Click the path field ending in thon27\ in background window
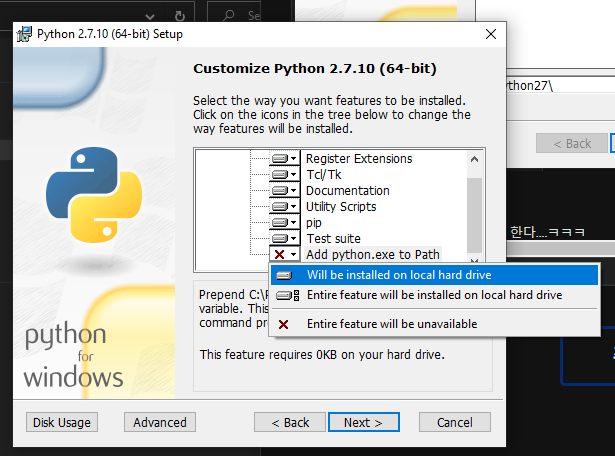Screen dimensions: 615x456 click(561, 85)
